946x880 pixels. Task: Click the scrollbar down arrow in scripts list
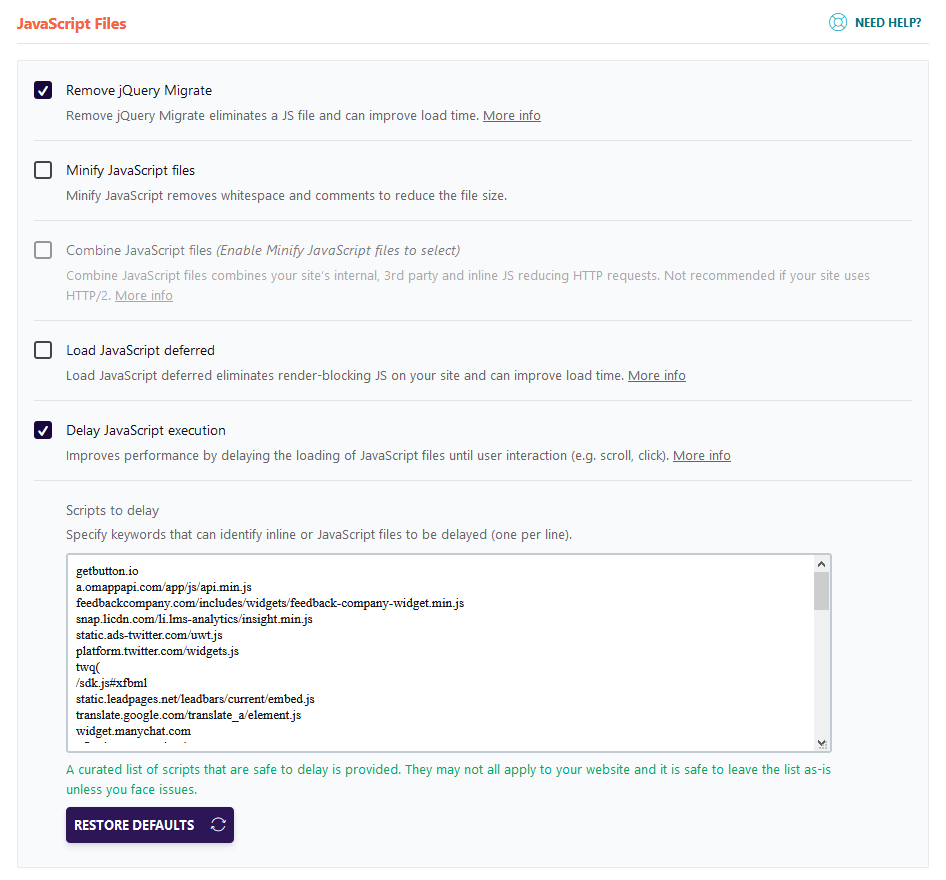pyautogui.click(x=821, y=742)
